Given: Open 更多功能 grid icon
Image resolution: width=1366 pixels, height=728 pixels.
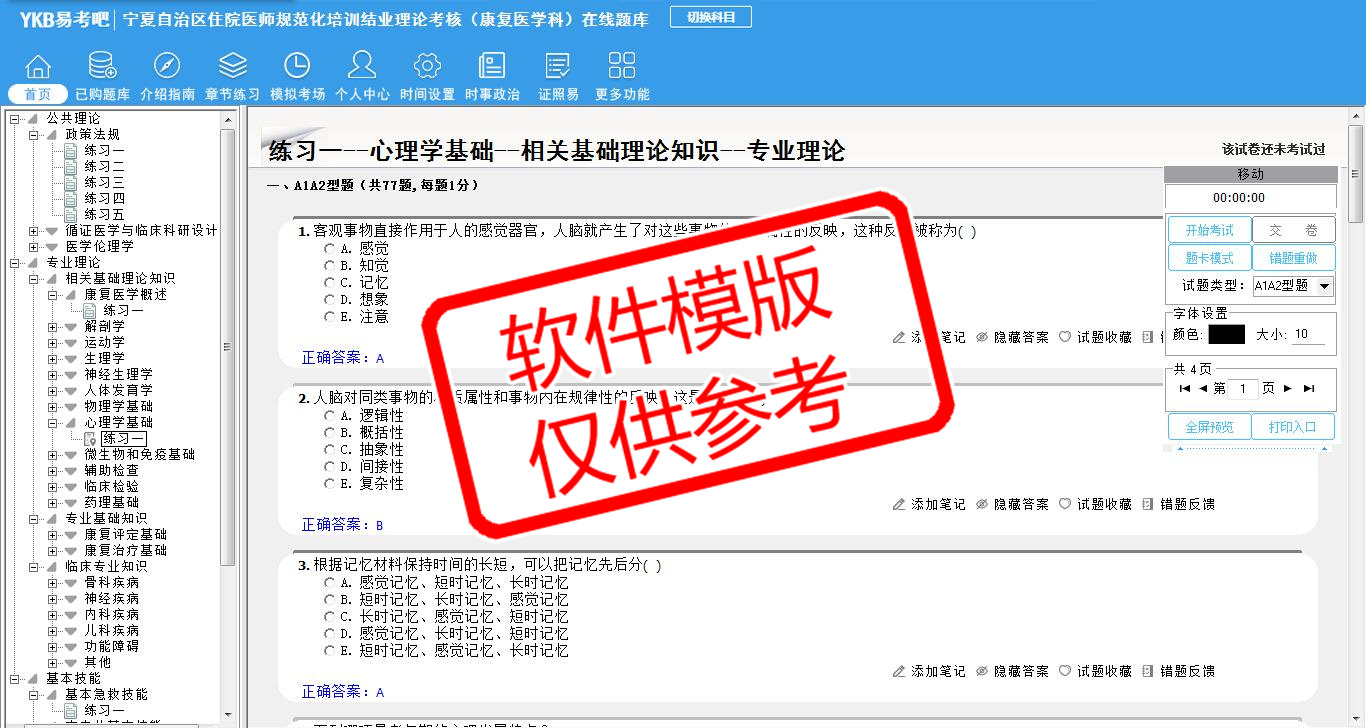Looking at the screenshot, I should [622, 67].
